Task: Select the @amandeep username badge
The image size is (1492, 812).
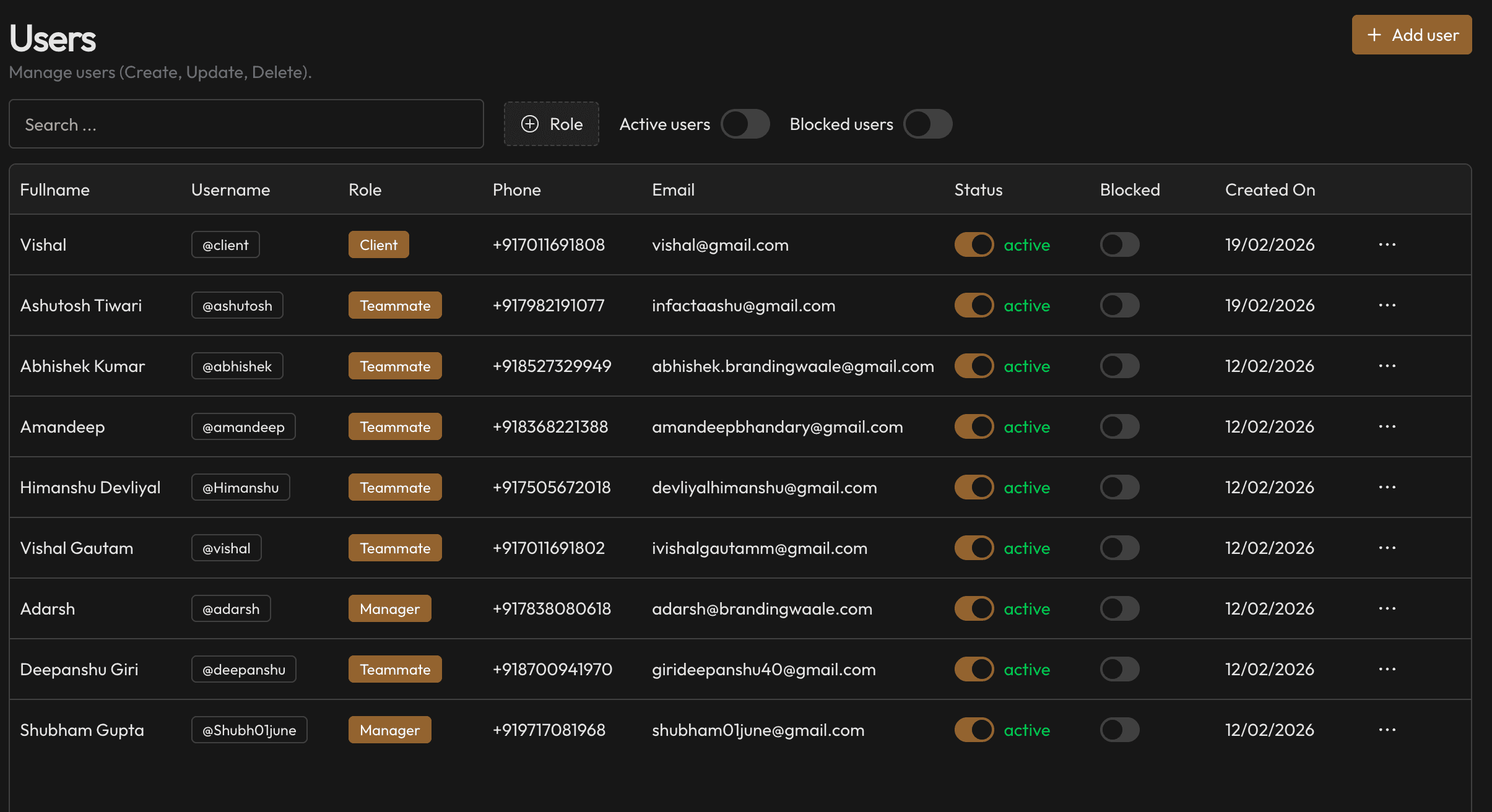Action: tap(243, 426)
